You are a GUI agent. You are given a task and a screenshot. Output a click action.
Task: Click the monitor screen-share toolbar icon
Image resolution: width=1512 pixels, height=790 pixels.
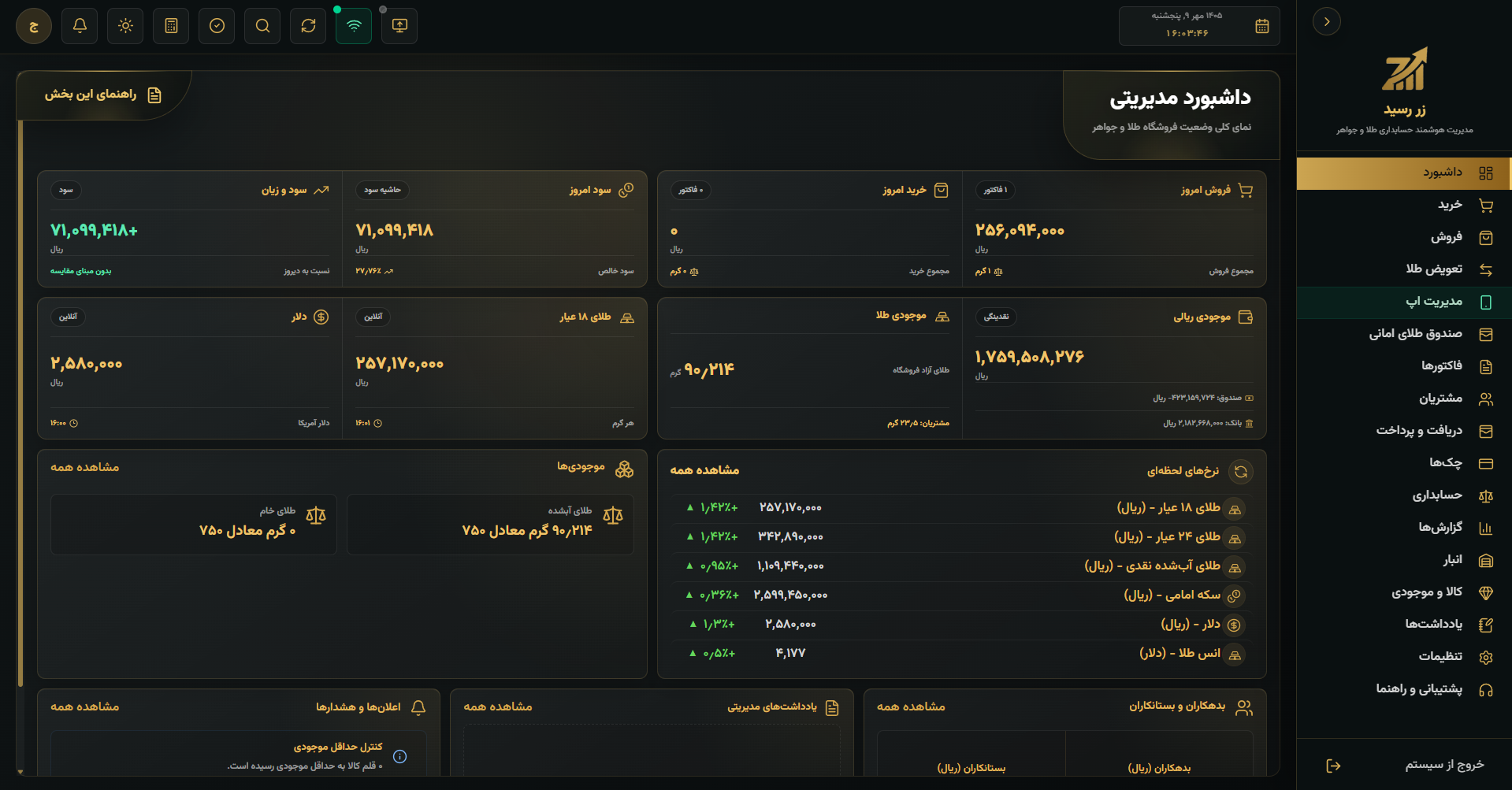399,26
